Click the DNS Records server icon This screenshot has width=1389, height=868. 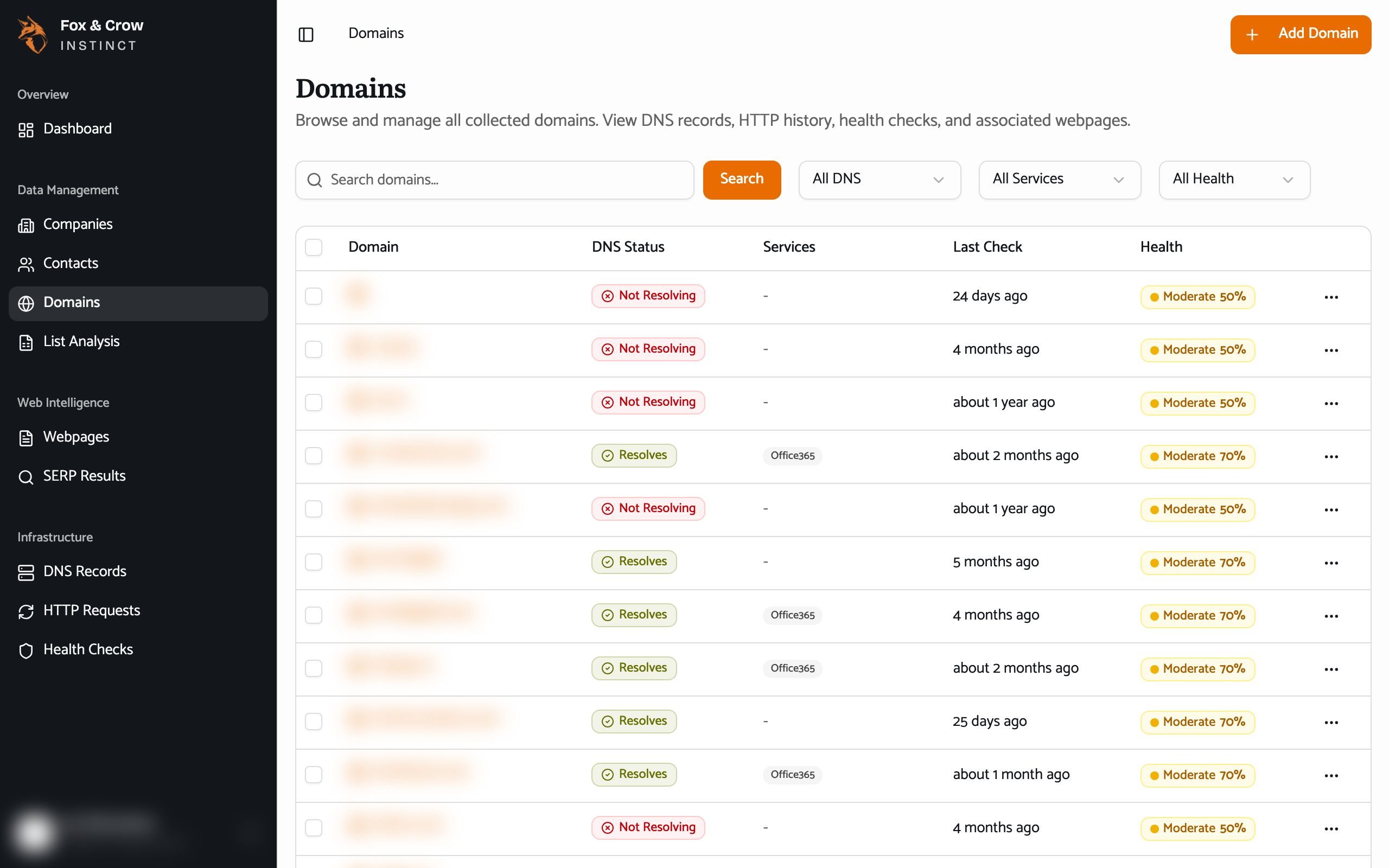tap(26, 572)
